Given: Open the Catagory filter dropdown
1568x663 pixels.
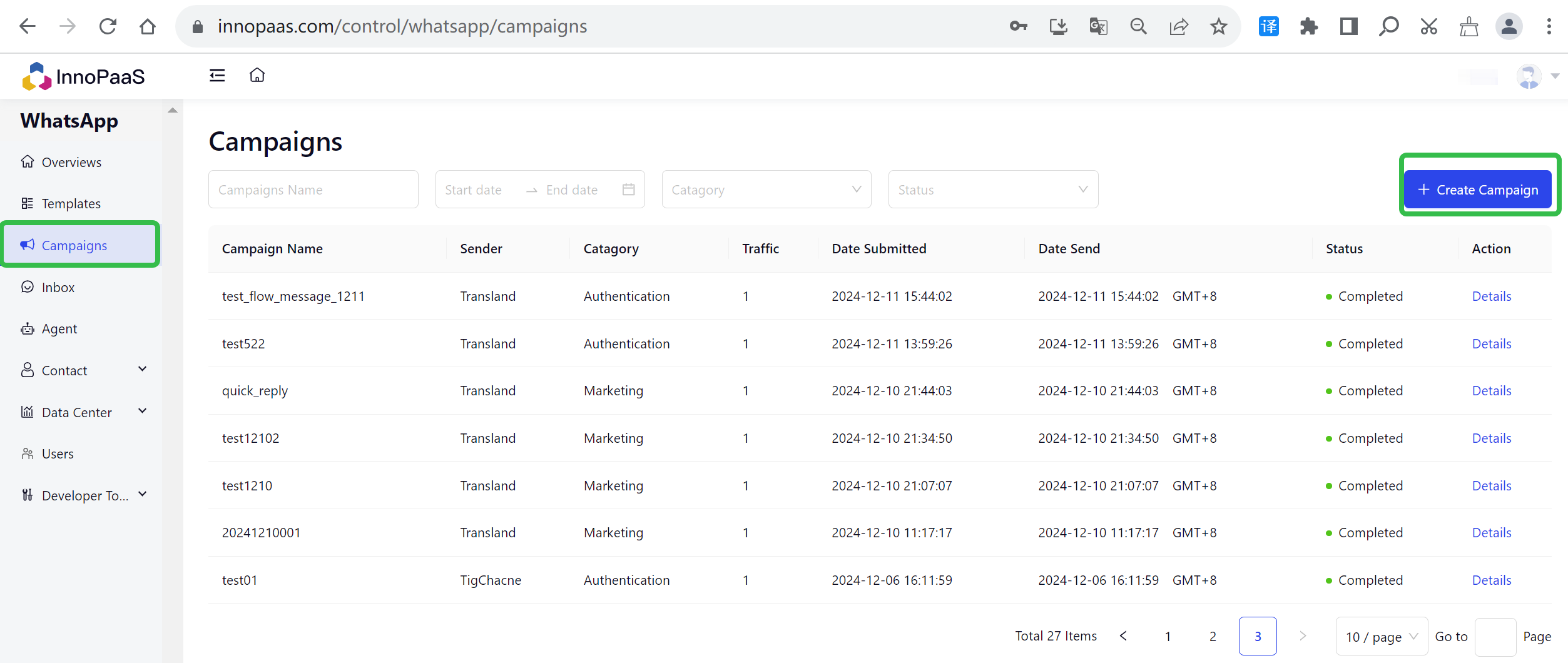Looking at the screenshot, I should click(x=766, y=190).
